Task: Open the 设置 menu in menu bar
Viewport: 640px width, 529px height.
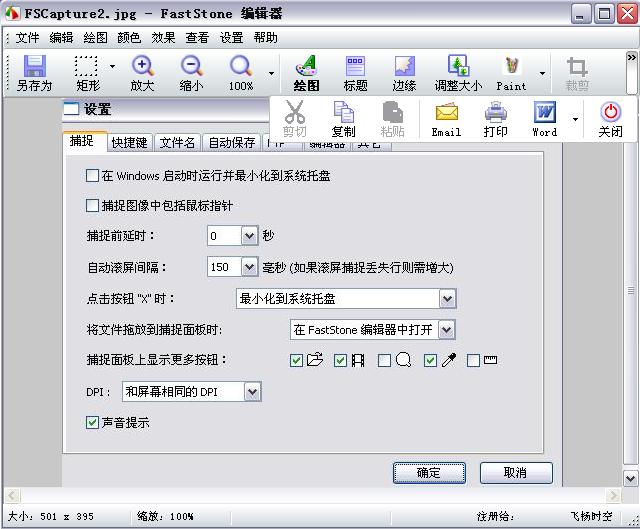Action: (x=231, y=38)
